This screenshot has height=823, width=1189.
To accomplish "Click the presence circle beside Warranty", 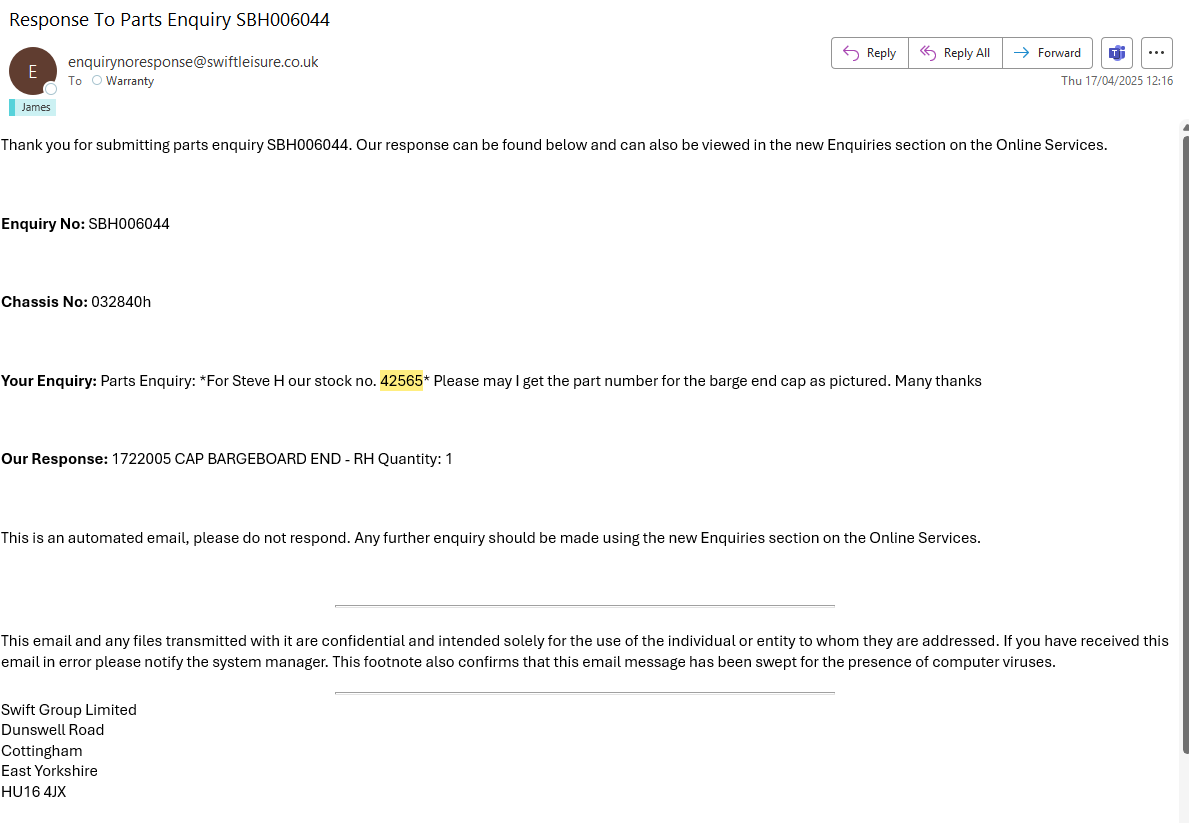I will tap(97, 80).
